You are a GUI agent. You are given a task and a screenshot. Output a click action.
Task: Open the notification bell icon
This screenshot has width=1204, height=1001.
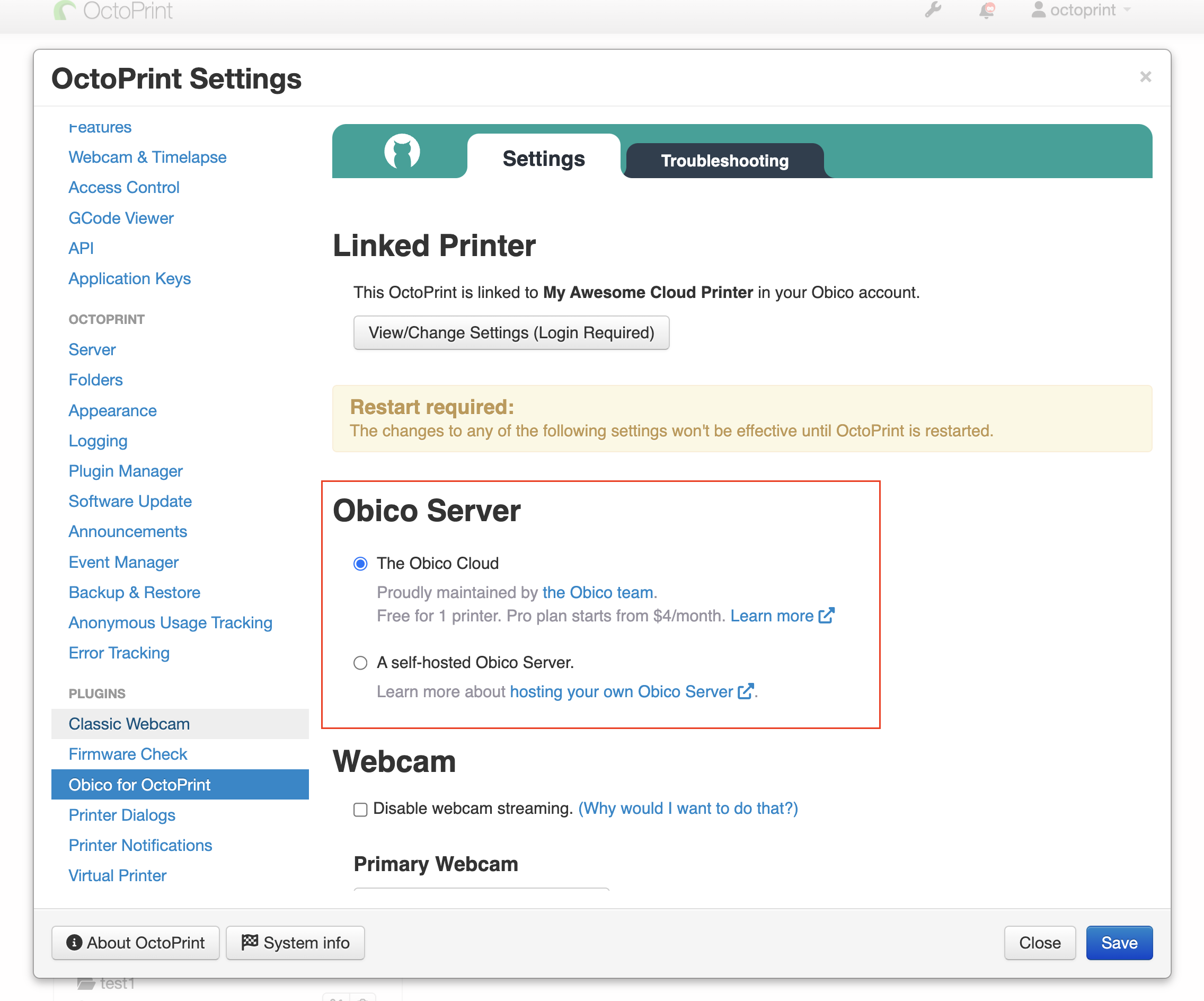coord(987,10)
